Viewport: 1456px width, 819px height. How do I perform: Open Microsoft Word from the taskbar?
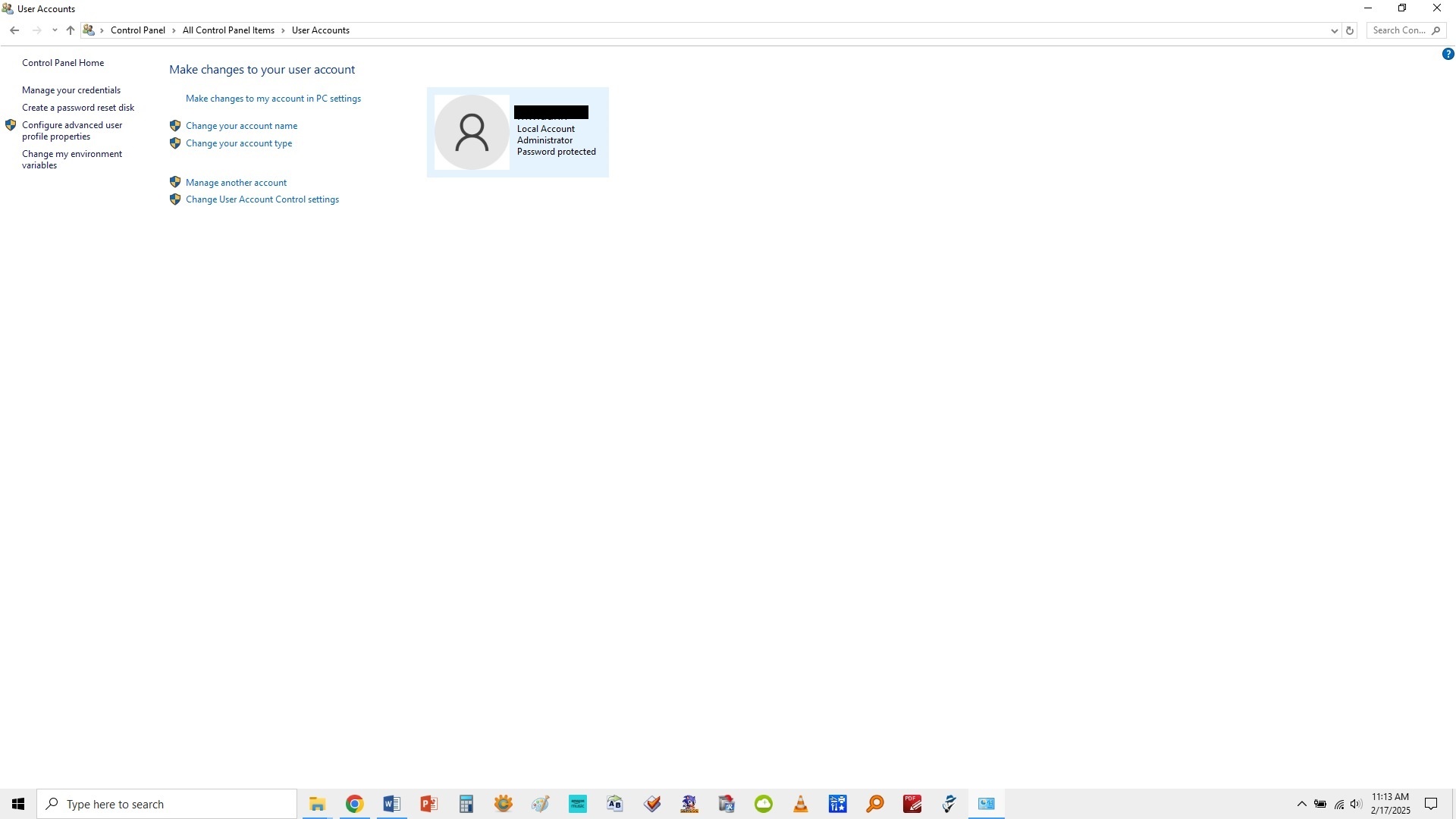pyautogui.click(x=391, y=803)
